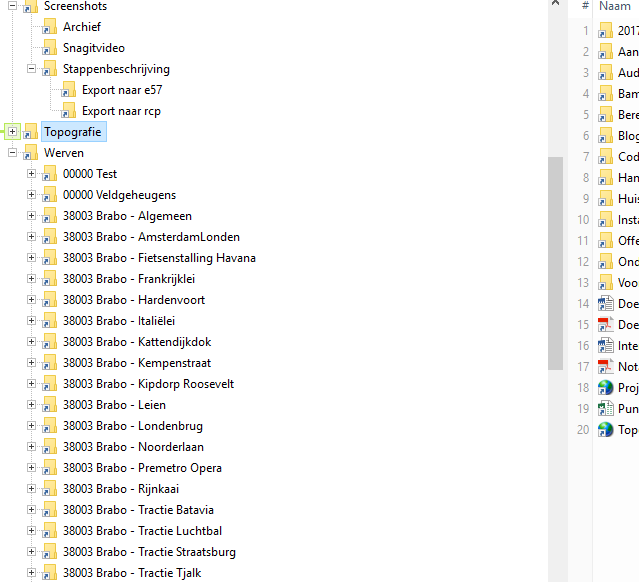The width and height of the screenshot is (639, 582).
Task: Expand the 38003 Brabo - Leien node
Action: (31, 405)
